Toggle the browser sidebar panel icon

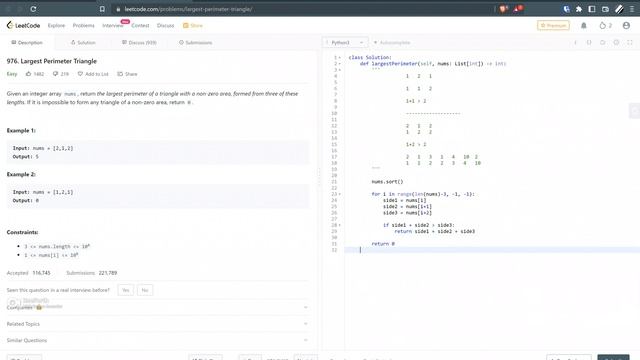pyautogui.click(x=592, y=9)
